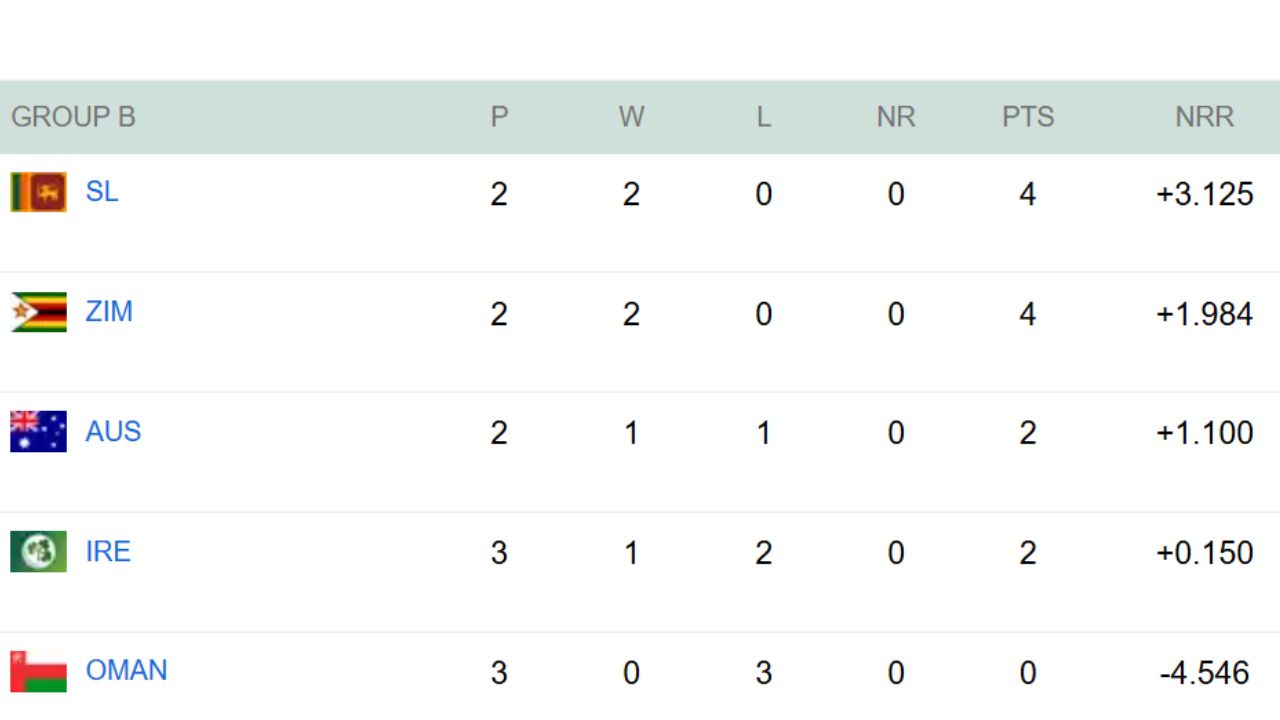Click the NRR column header

[x=1204, y=117]
